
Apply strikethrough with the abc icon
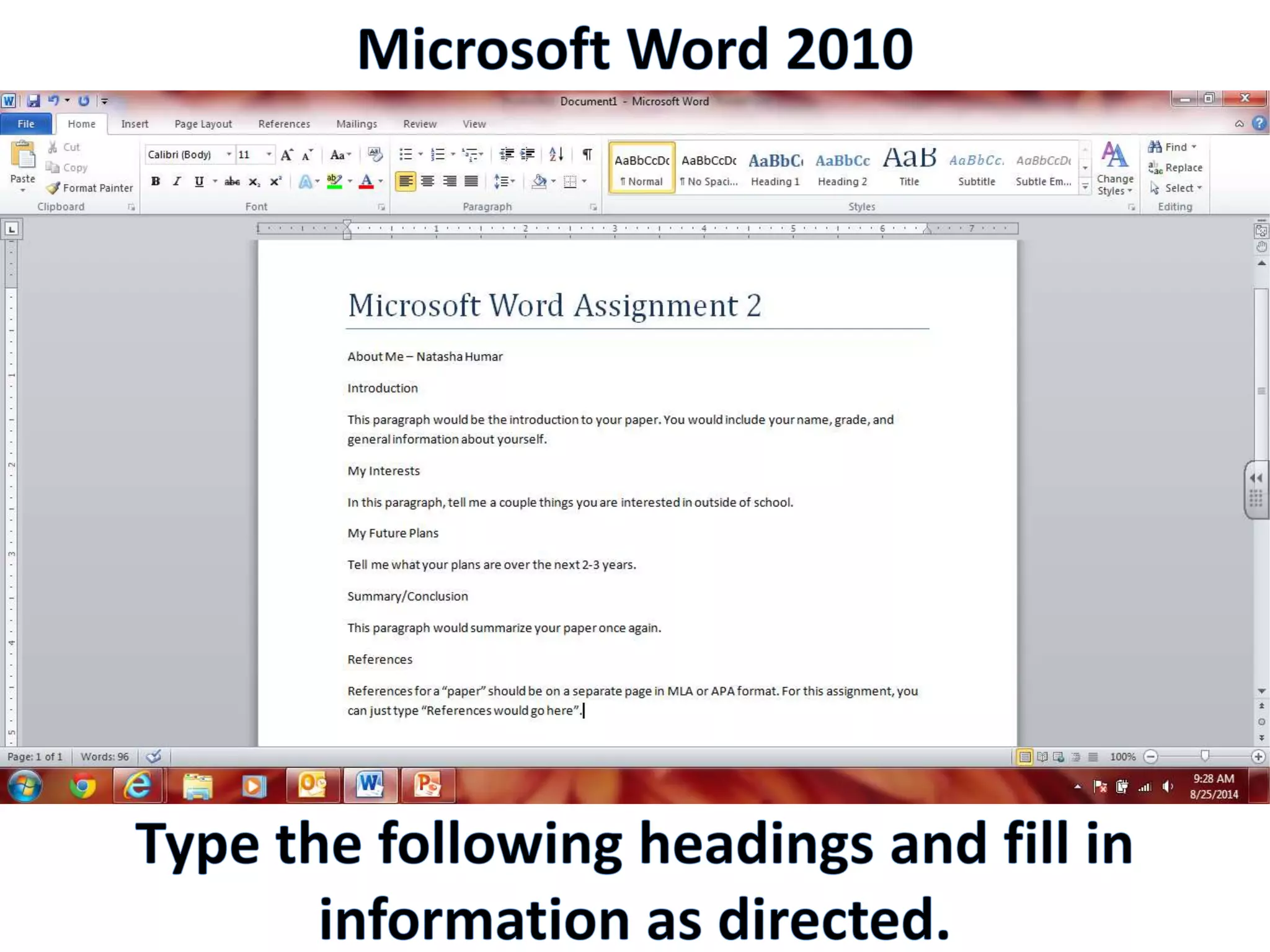coord(232,182)
